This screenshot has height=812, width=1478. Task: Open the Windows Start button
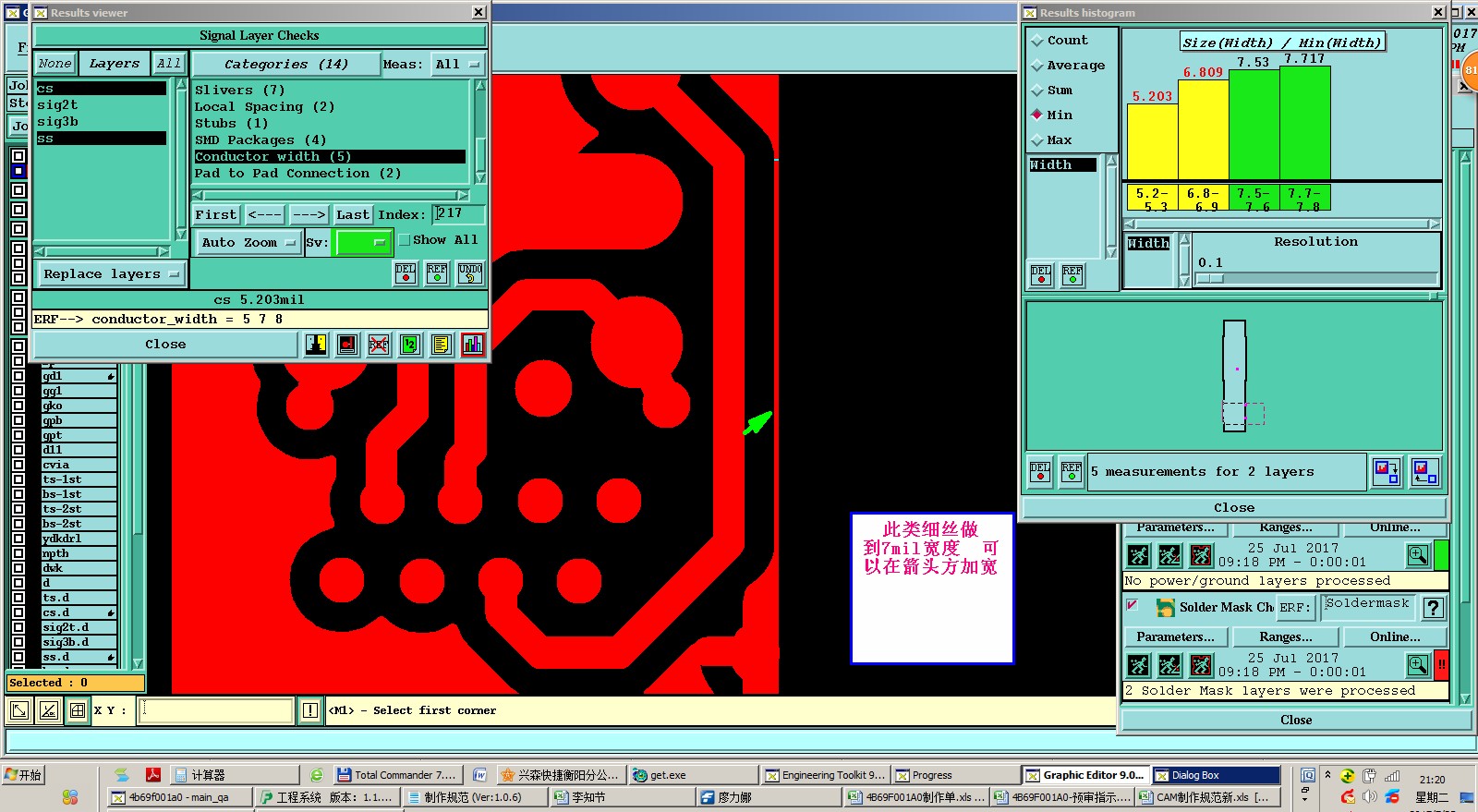(x=23, y=775)
